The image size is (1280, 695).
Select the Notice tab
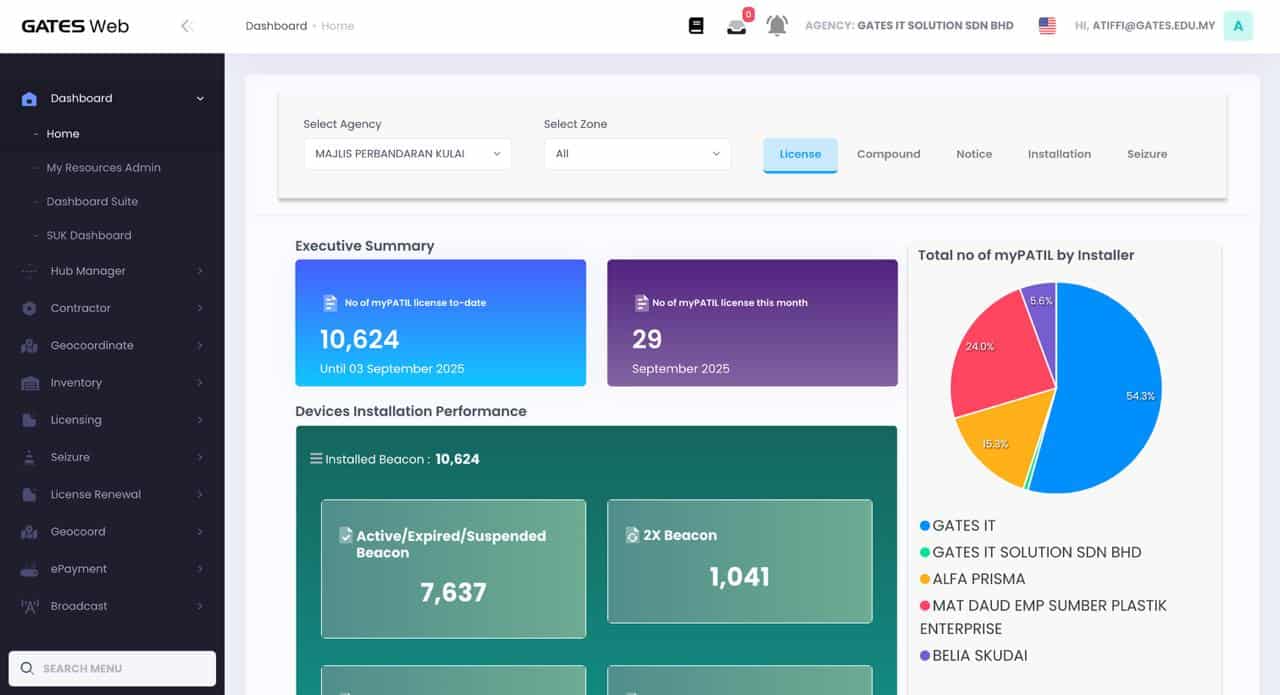tap(973, 154)
